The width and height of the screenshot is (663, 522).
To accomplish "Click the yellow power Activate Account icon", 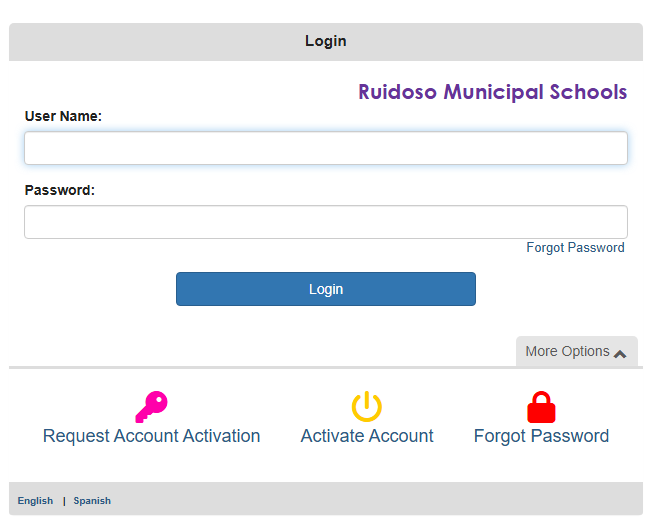I will (367, 407).
